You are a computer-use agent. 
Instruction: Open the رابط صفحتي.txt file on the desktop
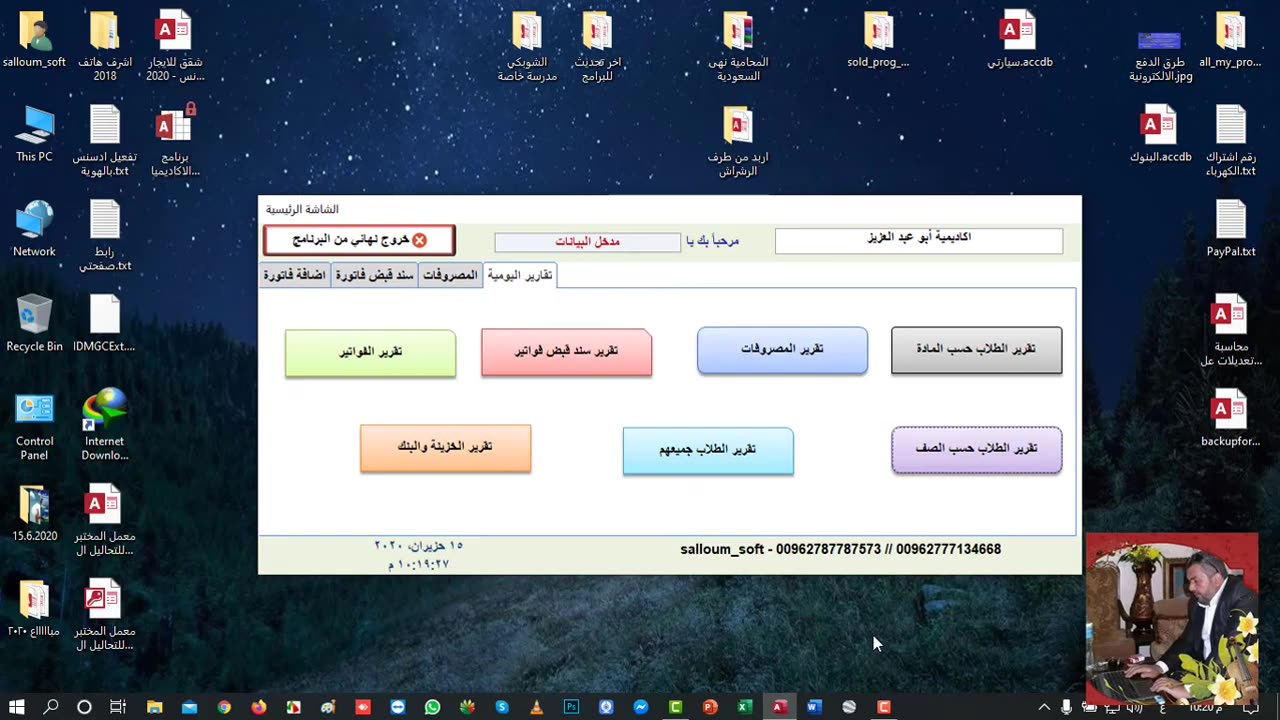pyautogui.click(x=105, y=237)
